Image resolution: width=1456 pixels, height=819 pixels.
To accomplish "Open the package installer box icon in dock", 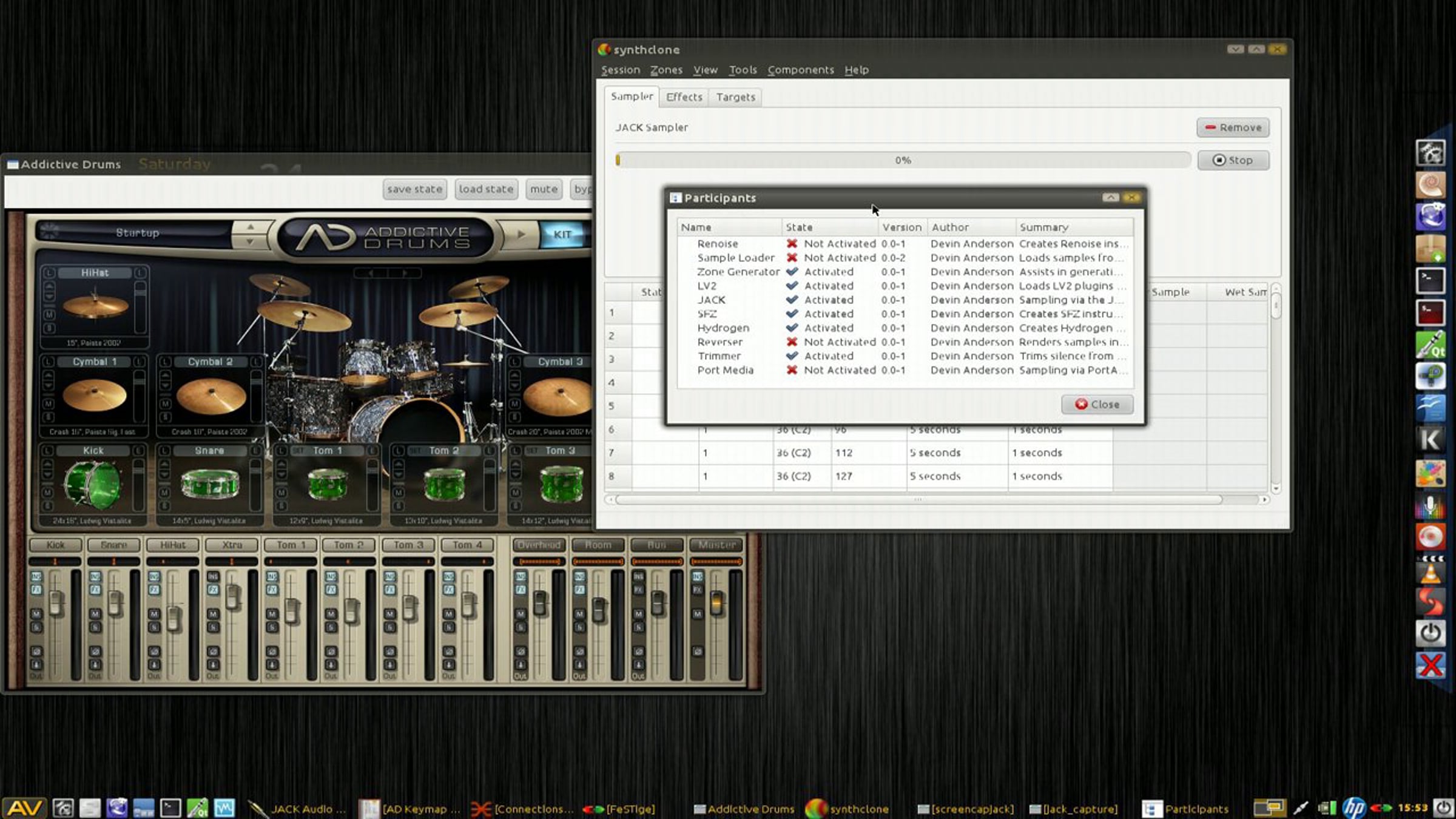I will (1431, 249).
